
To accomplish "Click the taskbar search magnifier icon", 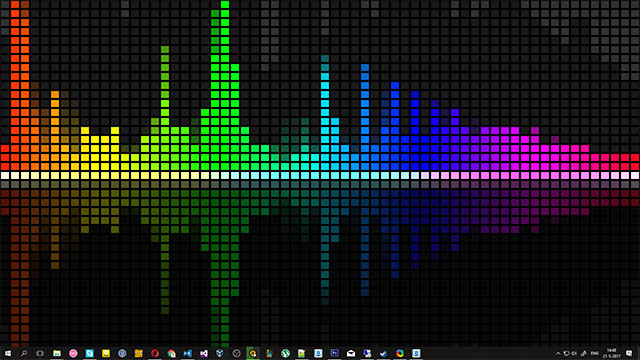I will click(24, 353).
